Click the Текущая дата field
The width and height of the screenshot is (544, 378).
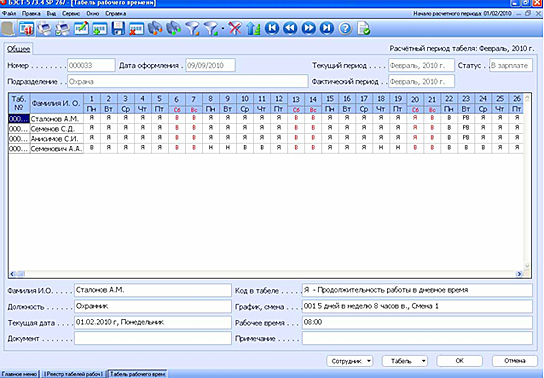(x=153, y=323)
